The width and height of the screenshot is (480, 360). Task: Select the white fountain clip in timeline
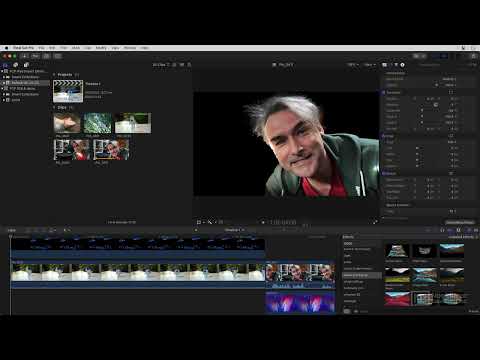coord(138,274)
